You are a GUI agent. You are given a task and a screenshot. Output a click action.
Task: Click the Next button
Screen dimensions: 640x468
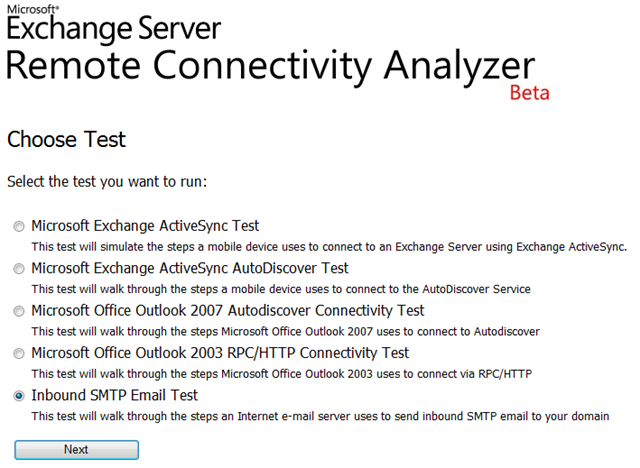point(76,450)
